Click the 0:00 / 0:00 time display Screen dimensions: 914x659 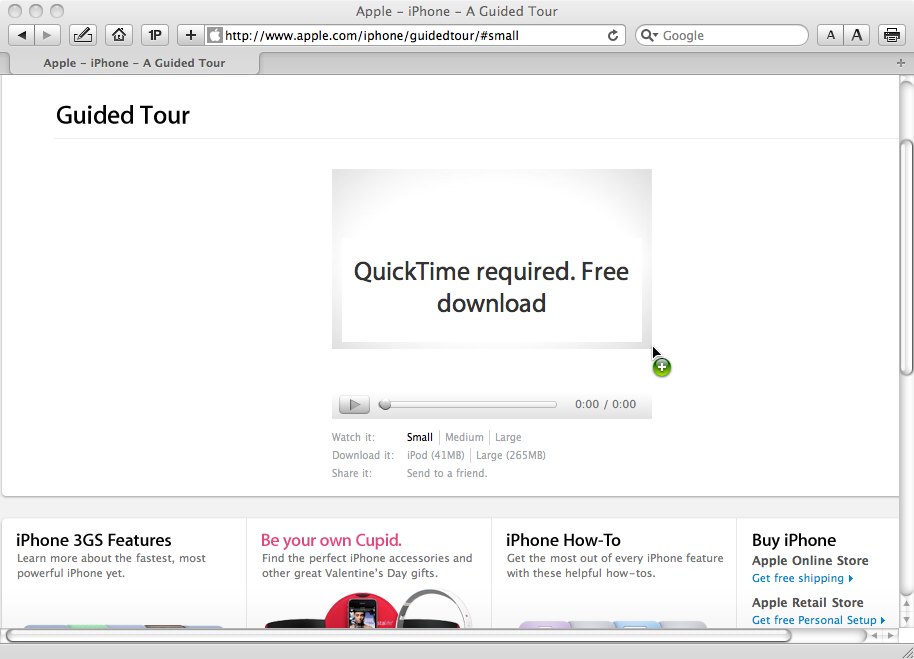(x=605, y=404)
